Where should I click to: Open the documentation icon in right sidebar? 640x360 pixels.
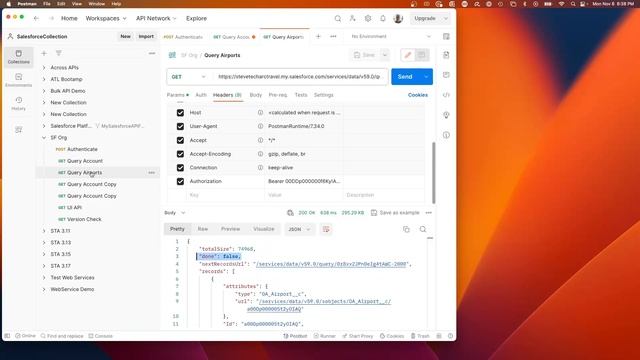click(446, 55)
